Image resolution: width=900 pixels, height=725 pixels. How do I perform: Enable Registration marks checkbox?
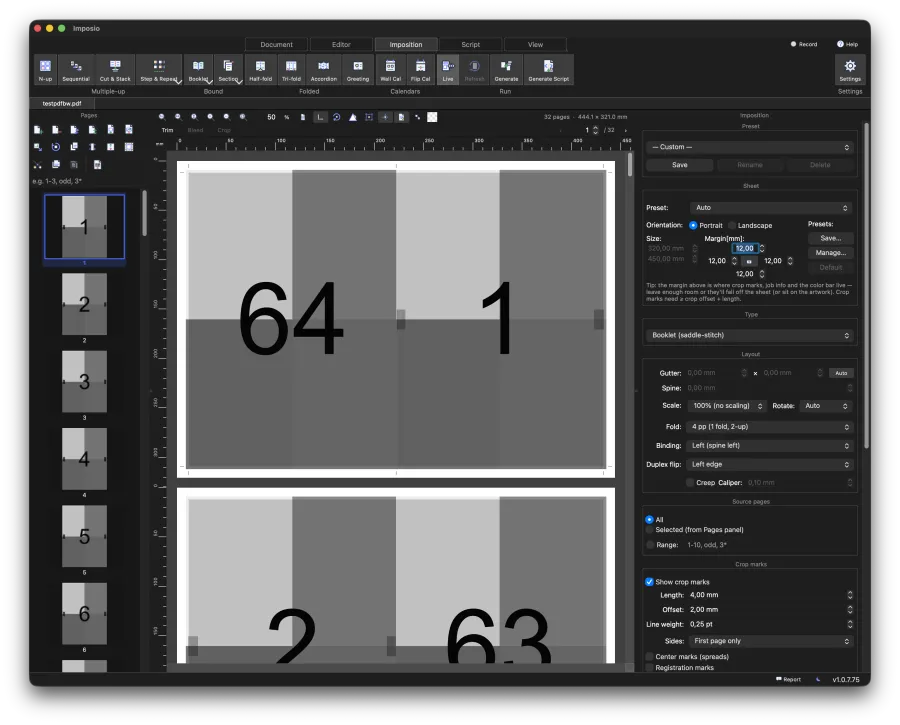(x=650, y=668)
